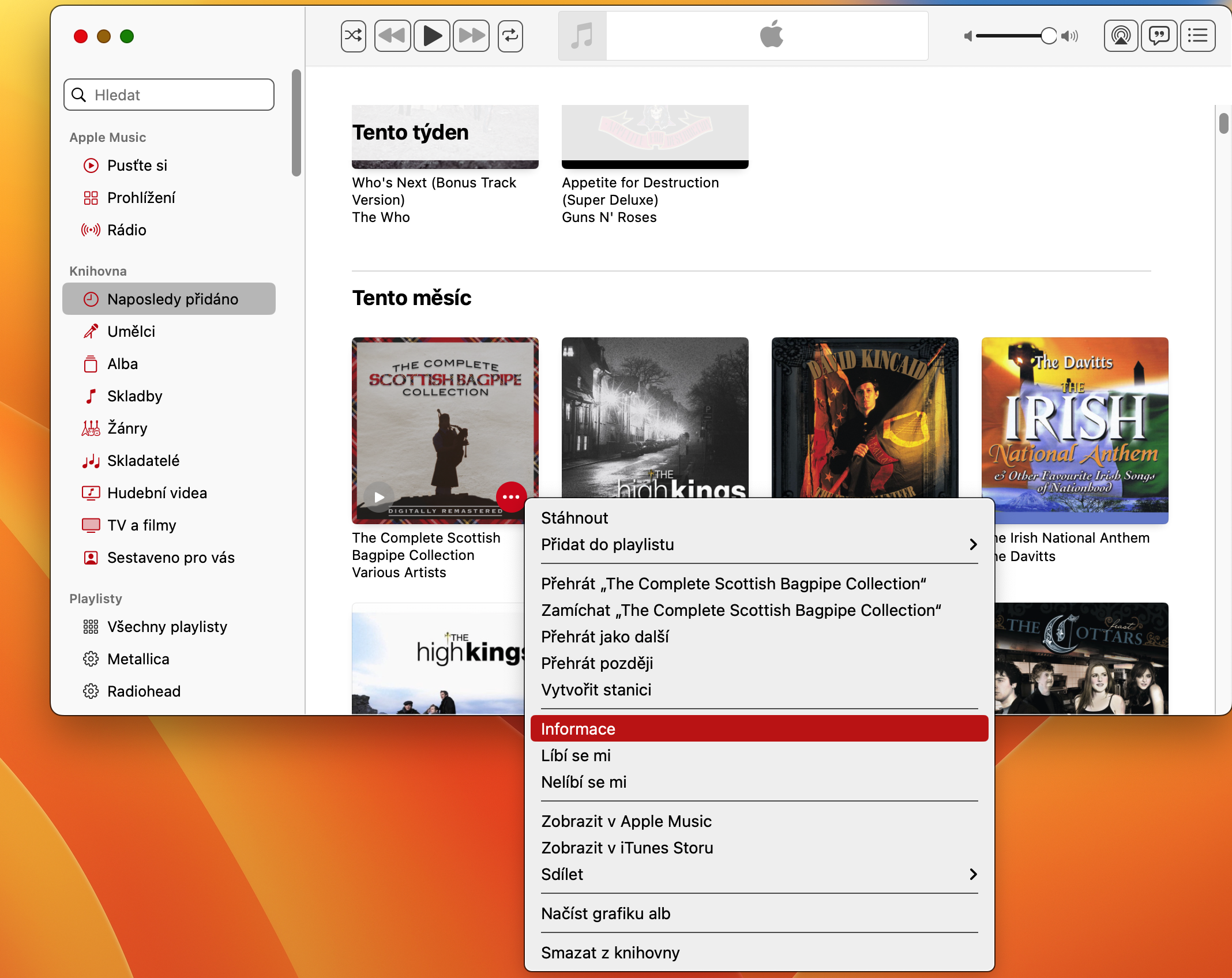Toggle repeat mode
The height and width of the screenshot is (978, 1232).
point(510,35)
